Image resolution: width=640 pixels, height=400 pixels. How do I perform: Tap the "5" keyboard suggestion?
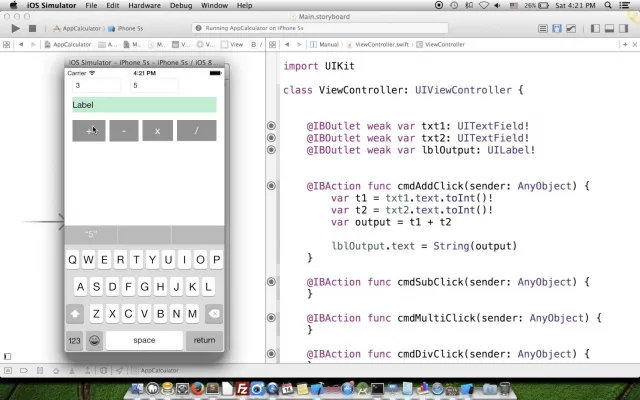click(91, 234)
